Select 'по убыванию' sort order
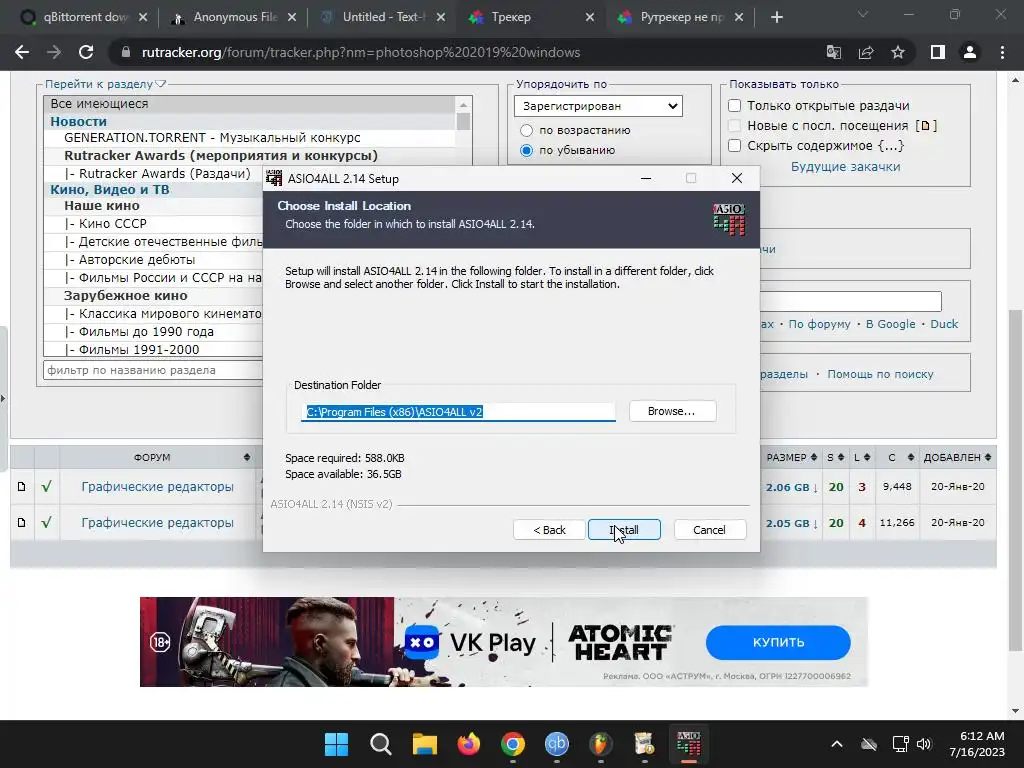Screen dimensions: 1024x768 click(526, 150)
